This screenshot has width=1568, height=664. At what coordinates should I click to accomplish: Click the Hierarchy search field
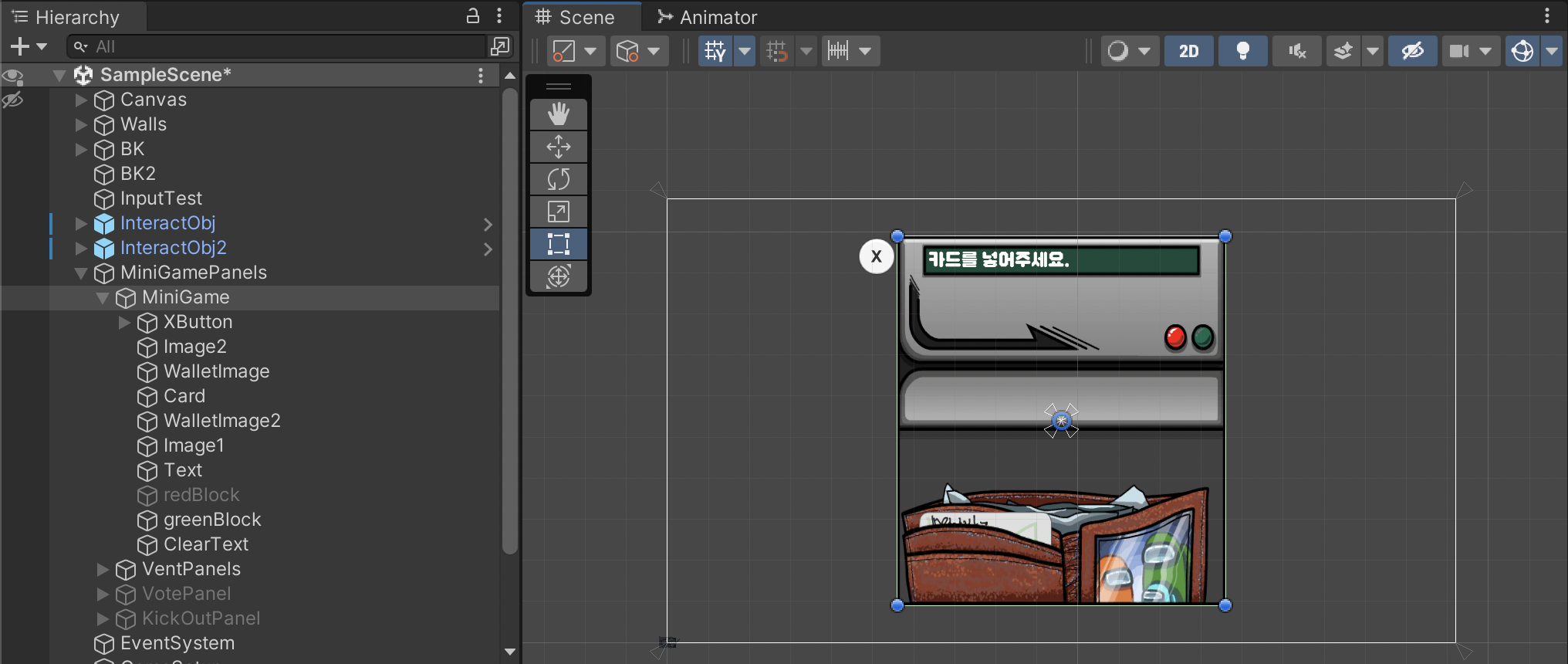(278, 47)
